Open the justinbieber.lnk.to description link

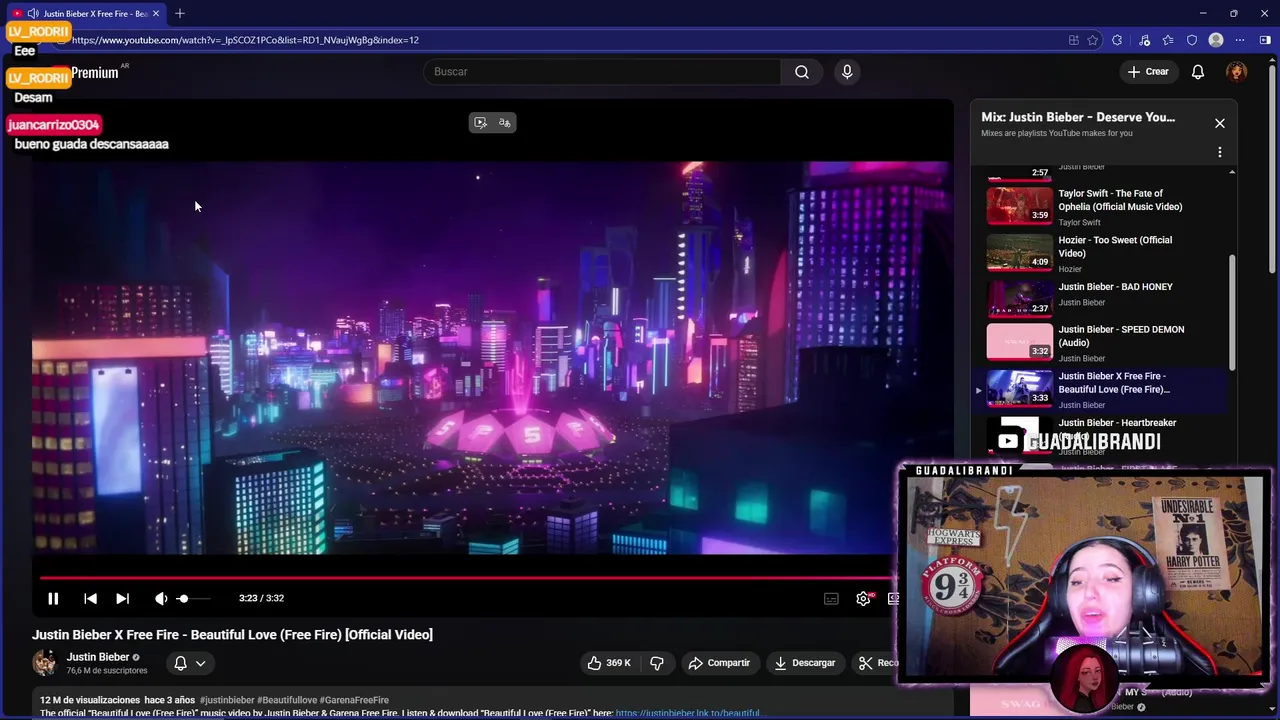[688, 713]
